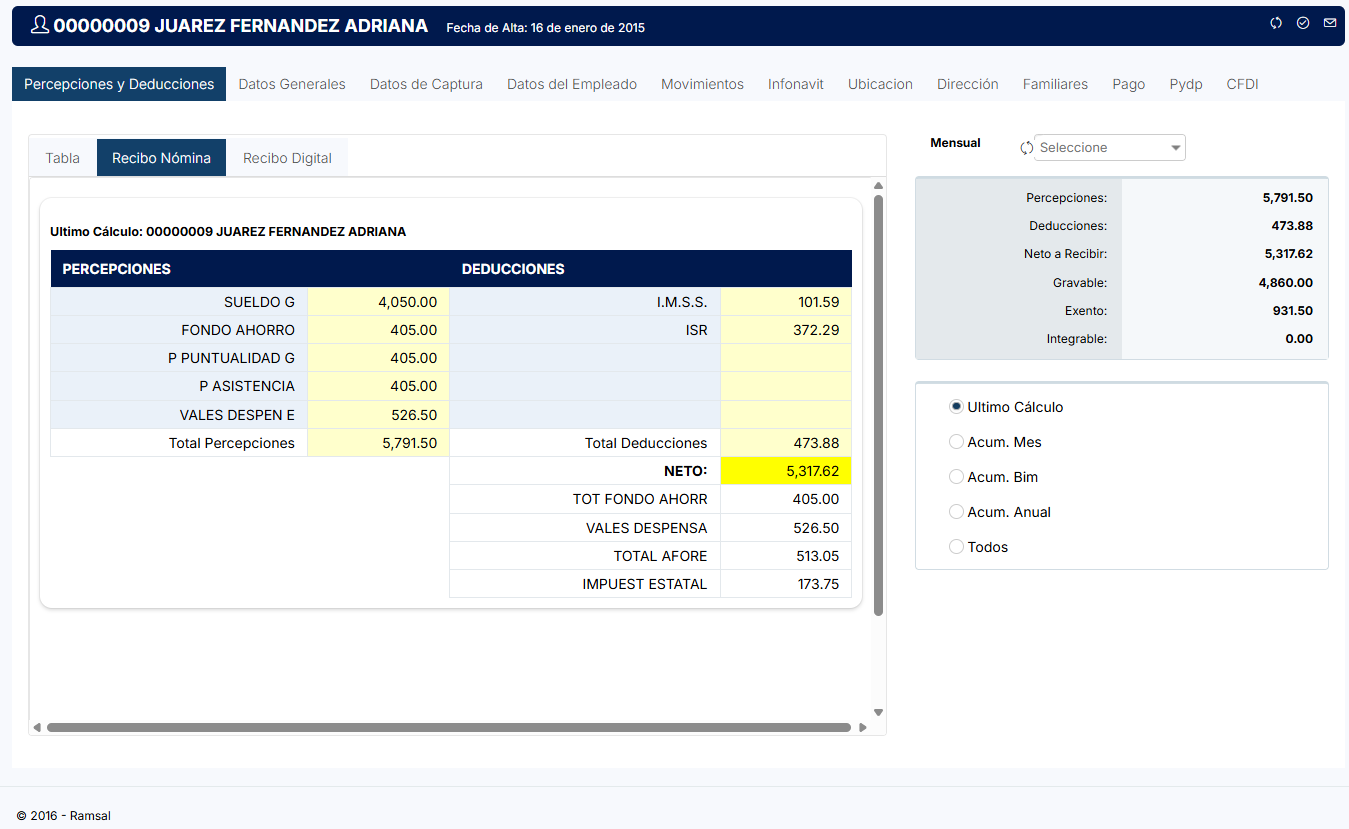Go to the CFDI tab

[1242, 84]
